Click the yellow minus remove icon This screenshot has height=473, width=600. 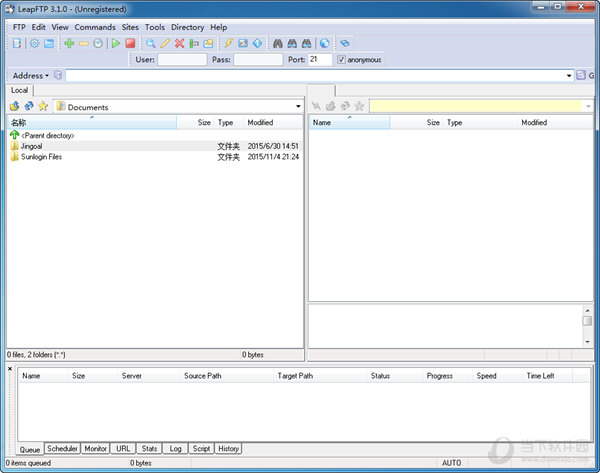83,44
